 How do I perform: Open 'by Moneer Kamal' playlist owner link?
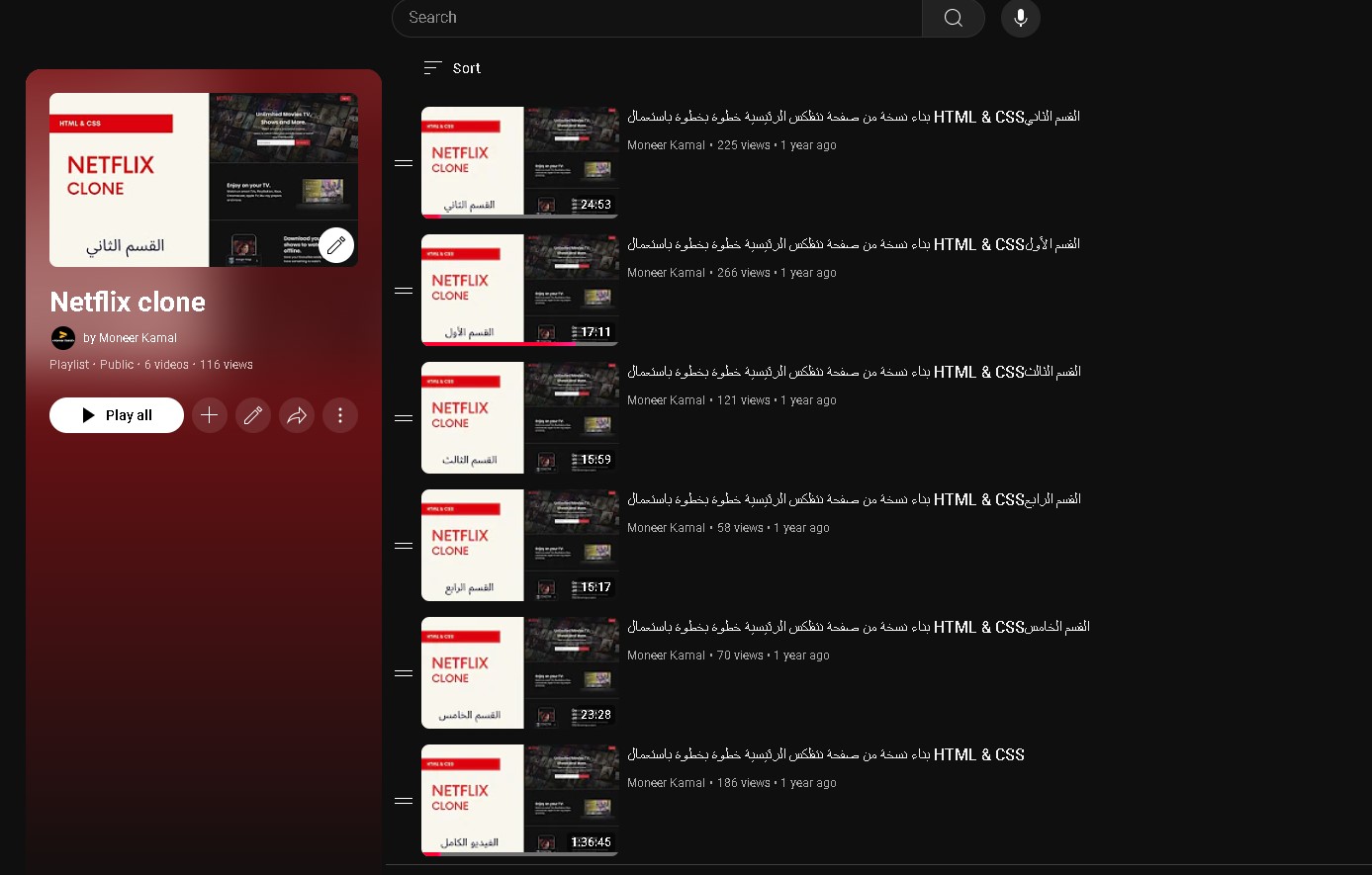131,338
